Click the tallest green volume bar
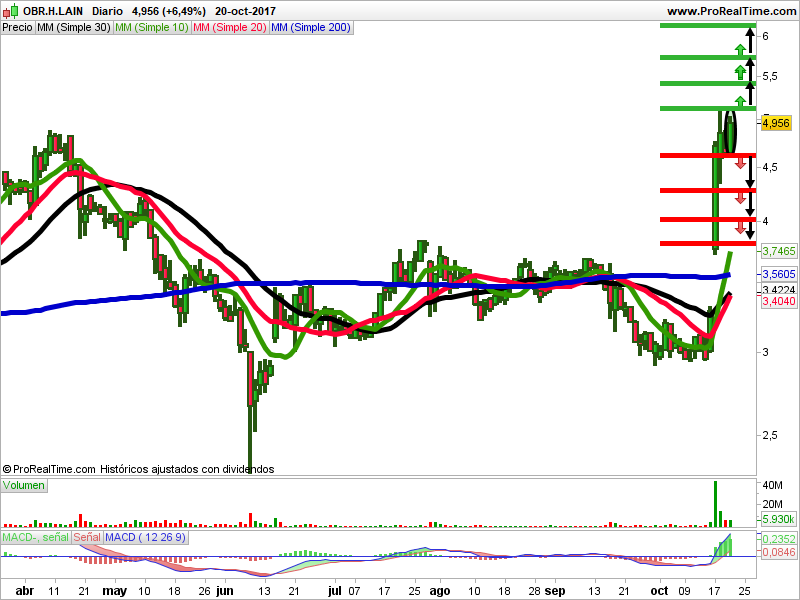Screen dimensions: 800x600 point(715,504)
